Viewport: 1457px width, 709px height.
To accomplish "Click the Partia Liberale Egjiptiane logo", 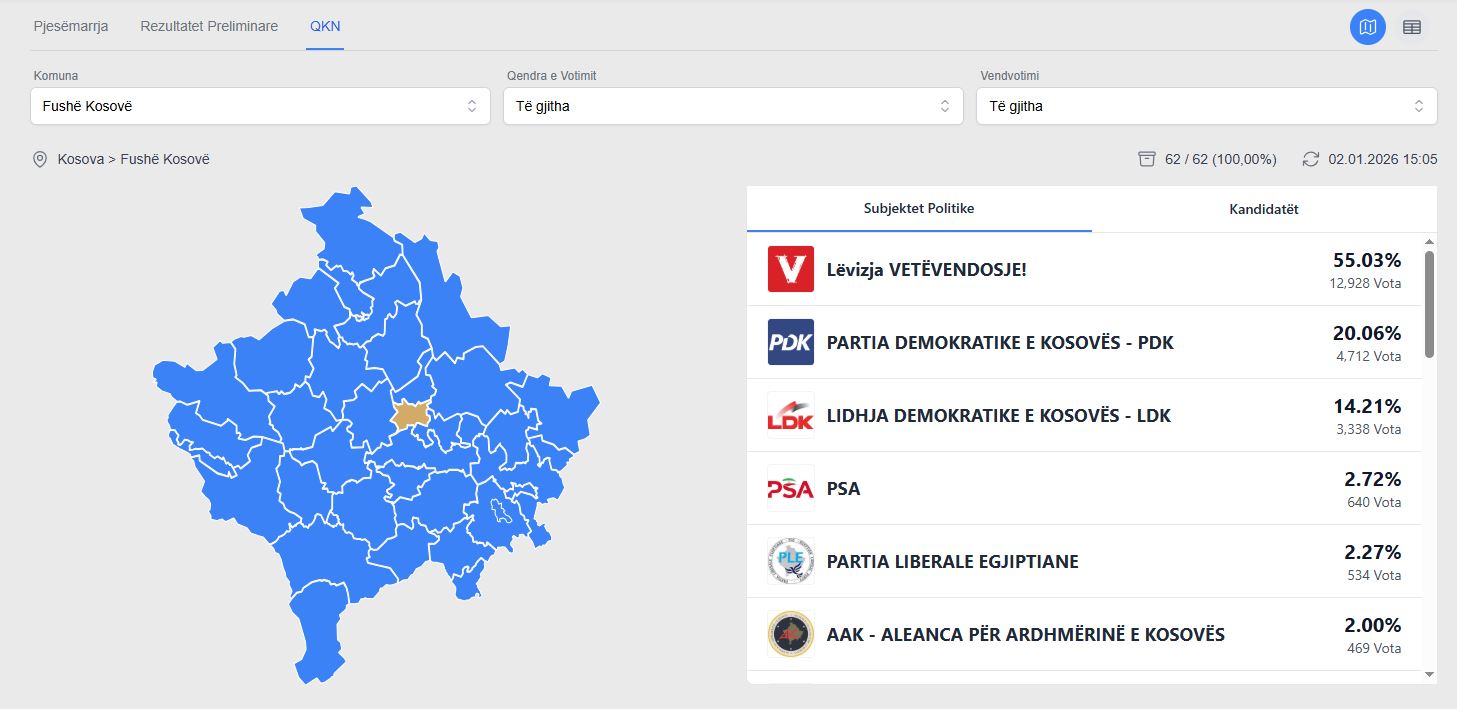I will coord(790,561).
